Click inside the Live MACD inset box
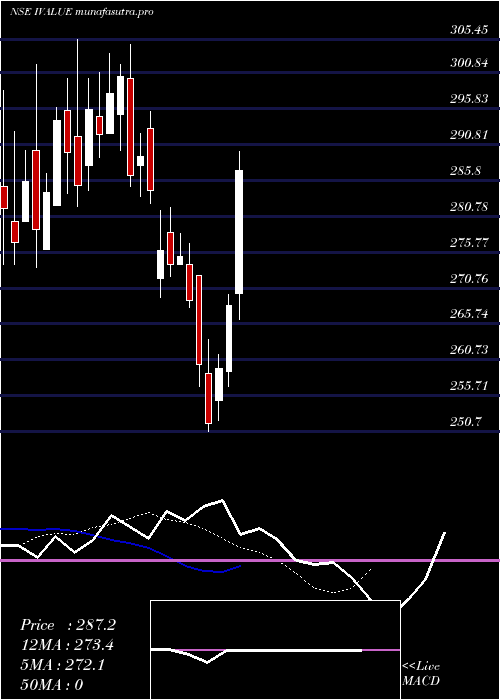Viewport: 500px width, 700px height. tap(275, 650)
